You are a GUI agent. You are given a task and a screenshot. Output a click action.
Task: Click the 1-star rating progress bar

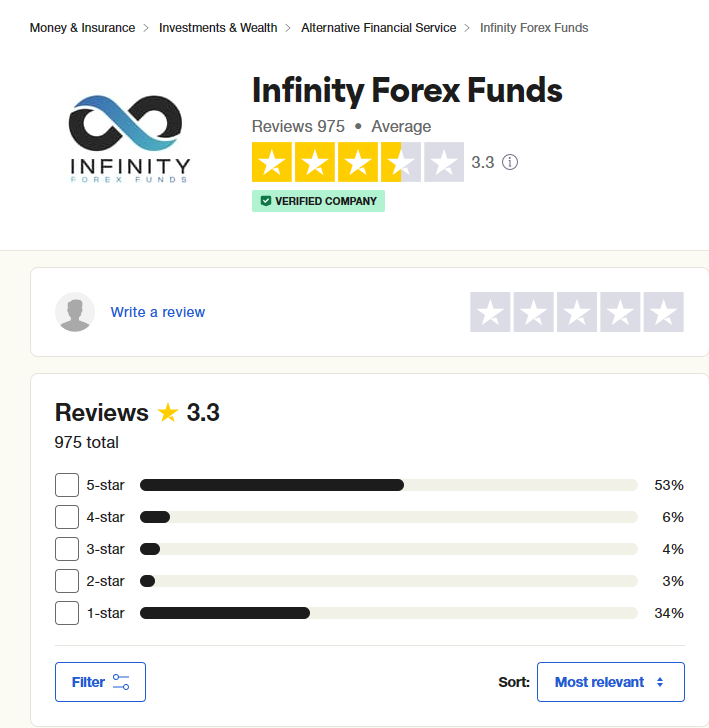click(389, 613)
